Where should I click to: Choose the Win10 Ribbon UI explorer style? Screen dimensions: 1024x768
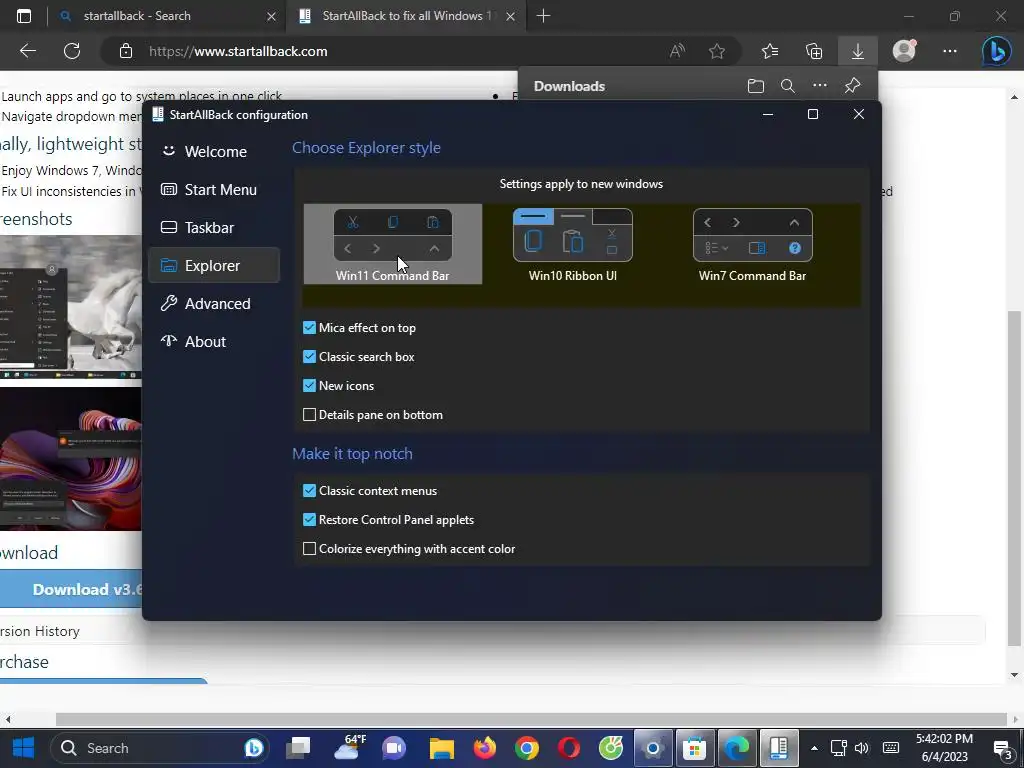click(x=573, y=244)
